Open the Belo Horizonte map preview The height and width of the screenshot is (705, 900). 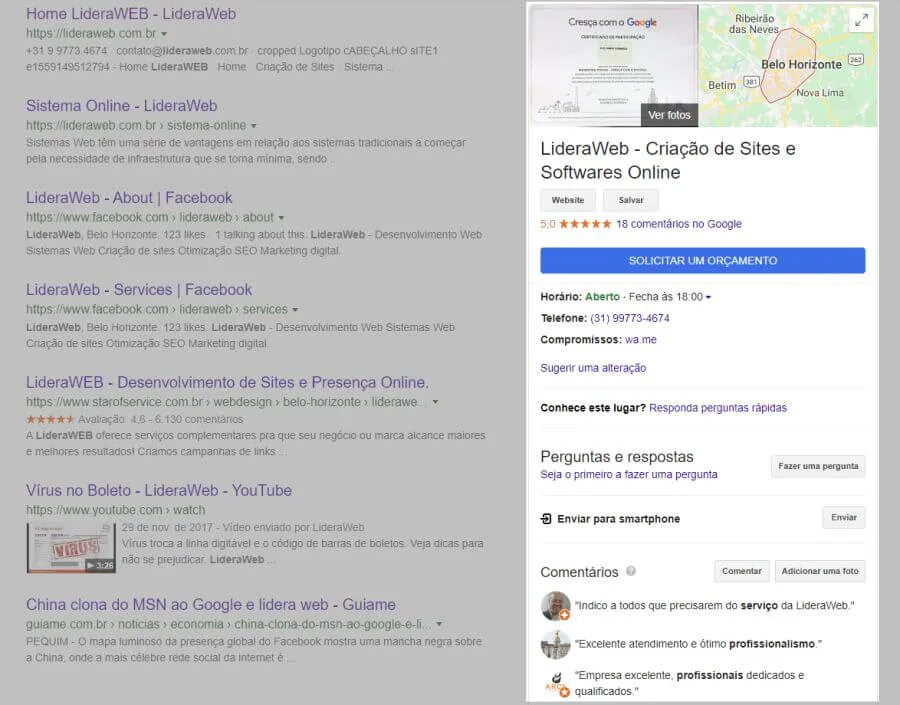(788, 65)
